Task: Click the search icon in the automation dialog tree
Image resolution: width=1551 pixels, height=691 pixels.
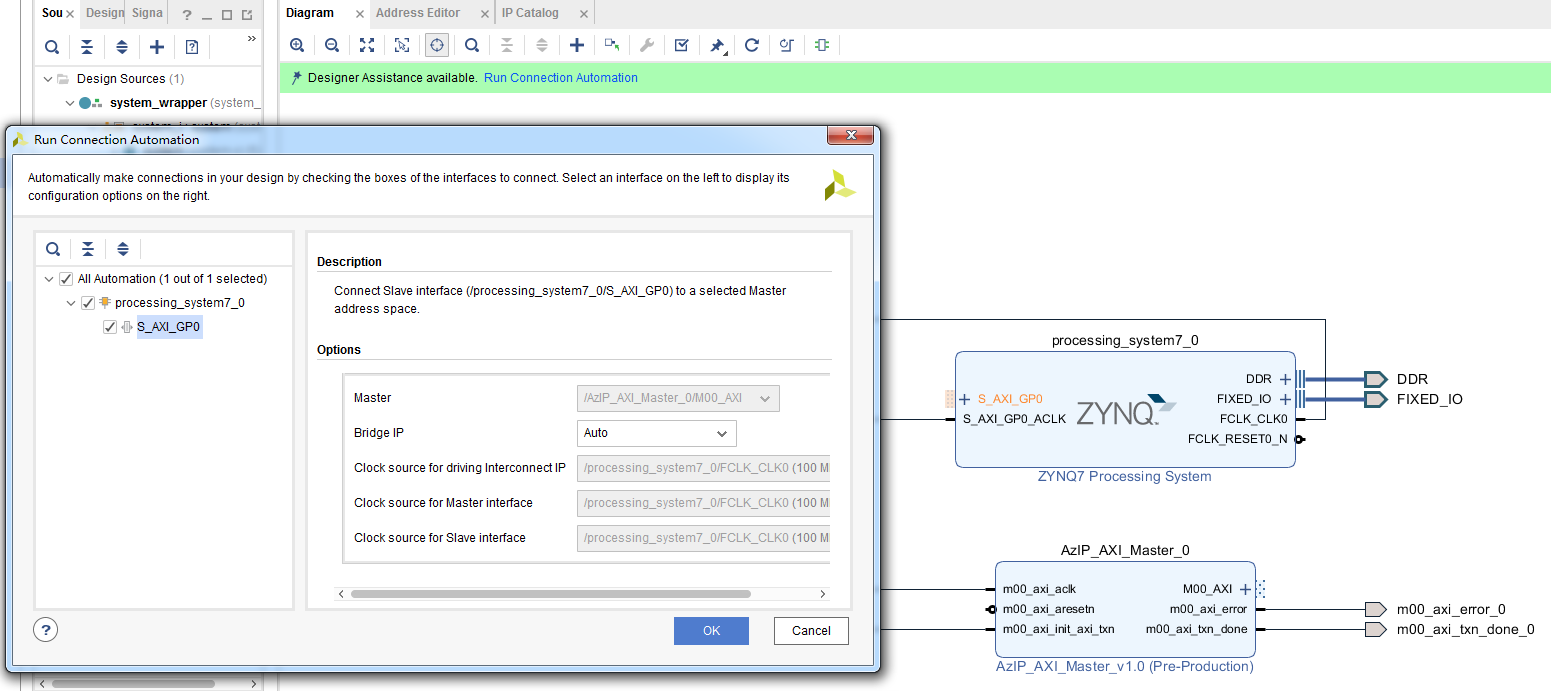Action: (53, 249)
